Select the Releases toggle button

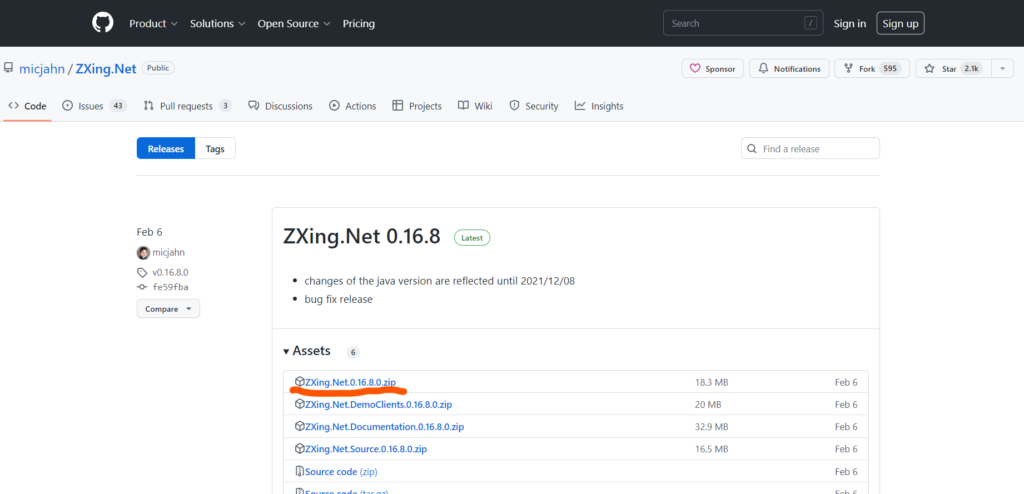(166, 148)
